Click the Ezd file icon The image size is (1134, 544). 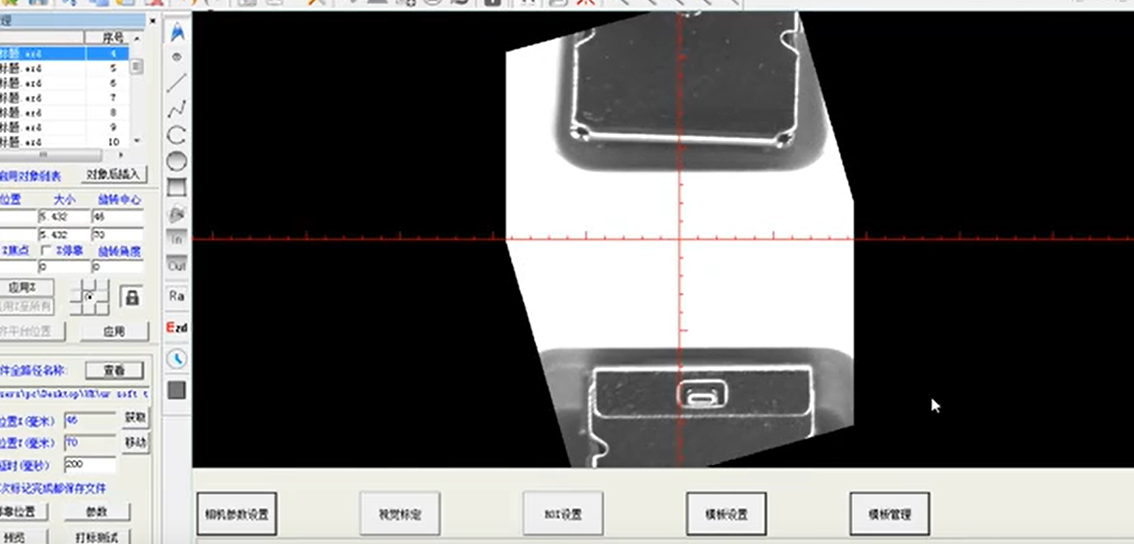click(177, 328)
